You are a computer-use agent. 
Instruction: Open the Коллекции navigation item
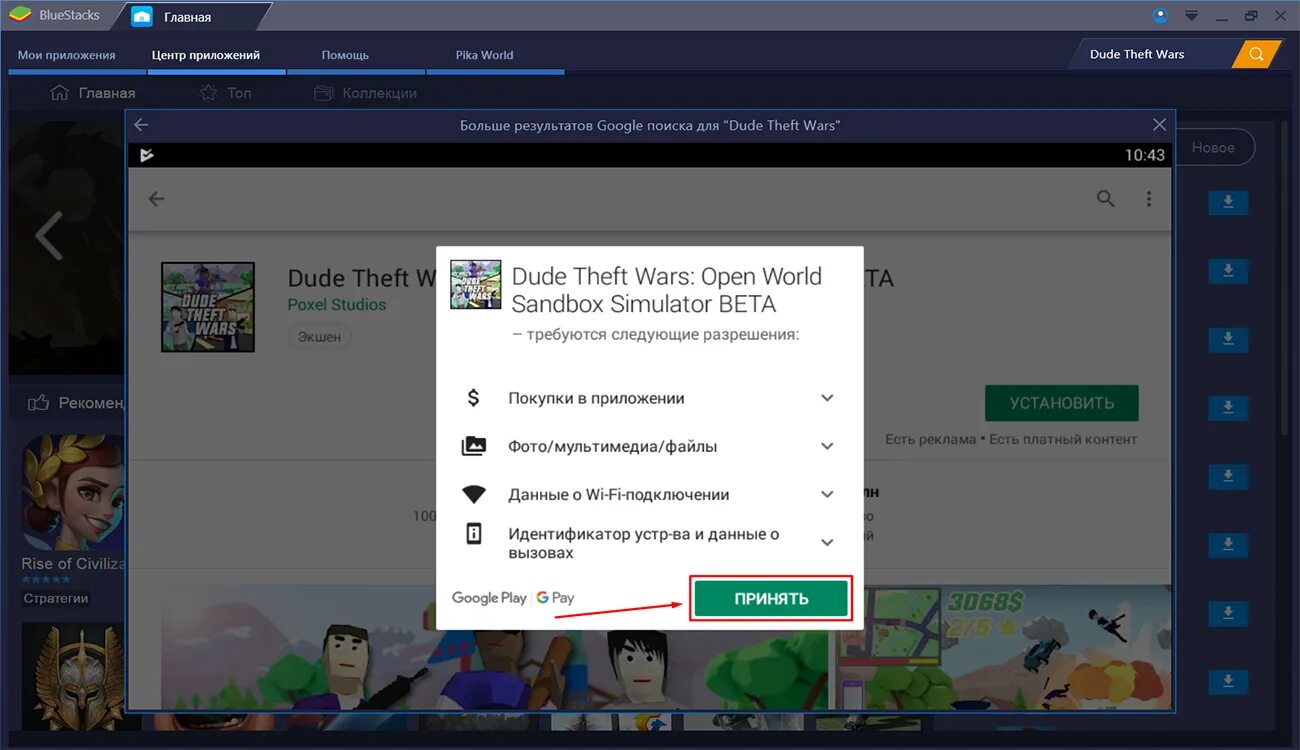tap(365, 93)
